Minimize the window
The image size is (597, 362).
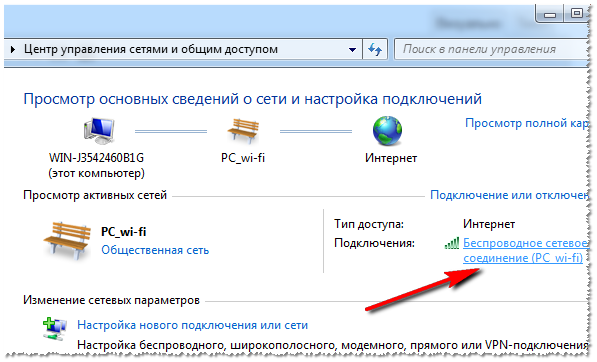550,14
